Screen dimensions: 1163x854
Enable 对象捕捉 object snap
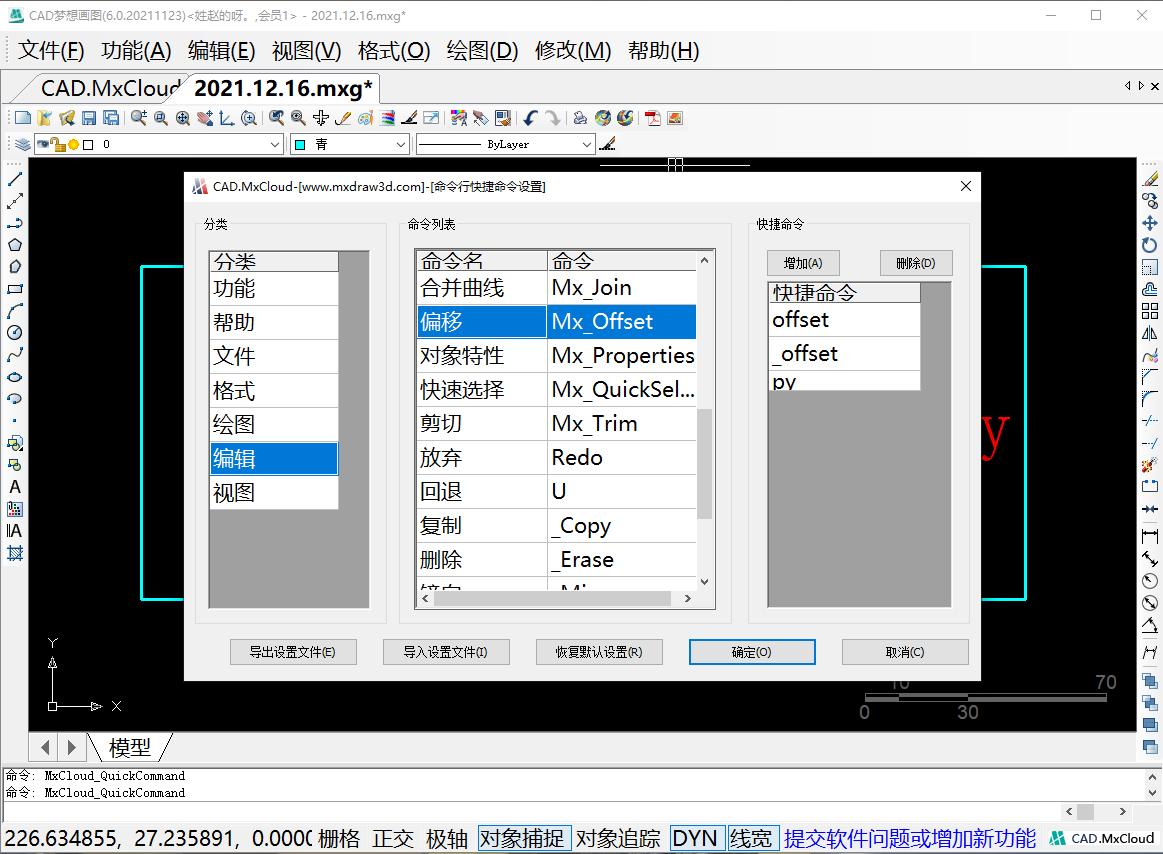pyautogui.click(x=523, y=838)
